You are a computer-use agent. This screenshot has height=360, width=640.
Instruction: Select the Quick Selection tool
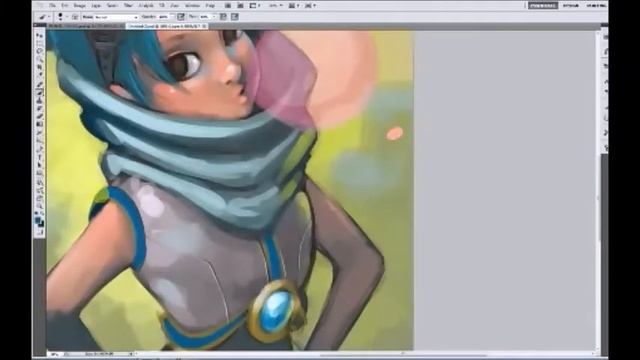[39, 59]
